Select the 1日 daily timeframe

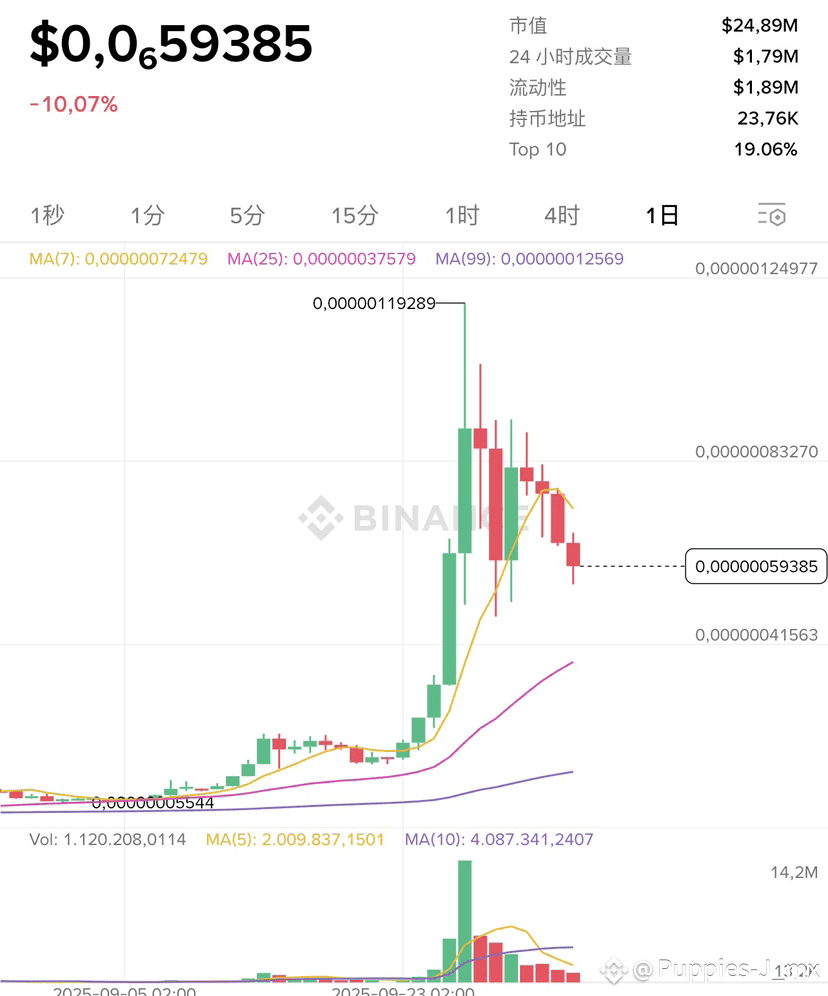[x=662, y=215]
